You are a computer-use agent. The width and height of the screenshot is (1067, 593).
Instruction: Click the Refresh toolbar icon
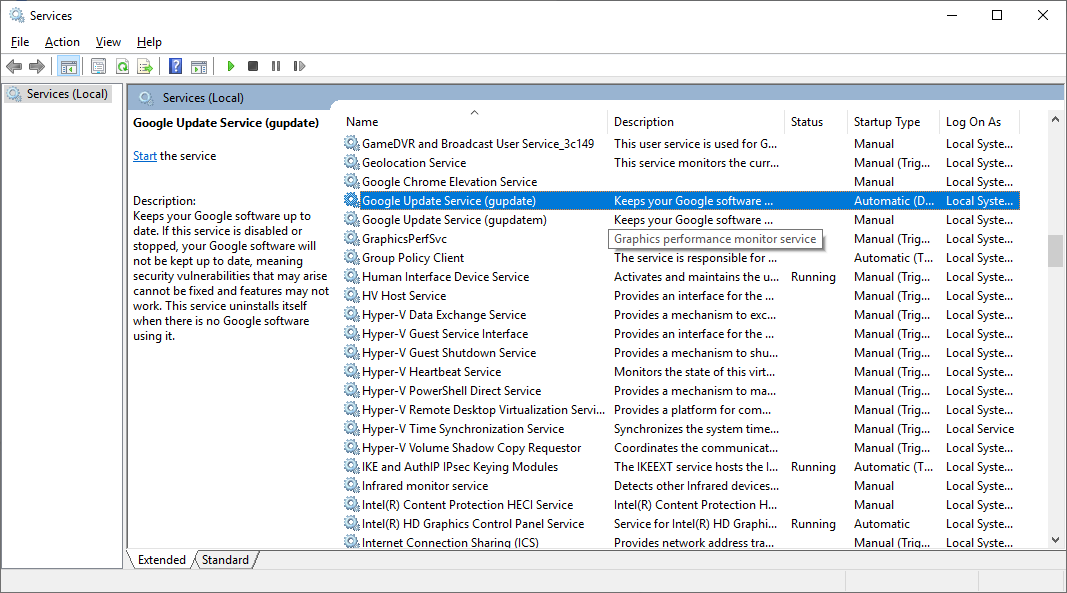click(122, 66)
